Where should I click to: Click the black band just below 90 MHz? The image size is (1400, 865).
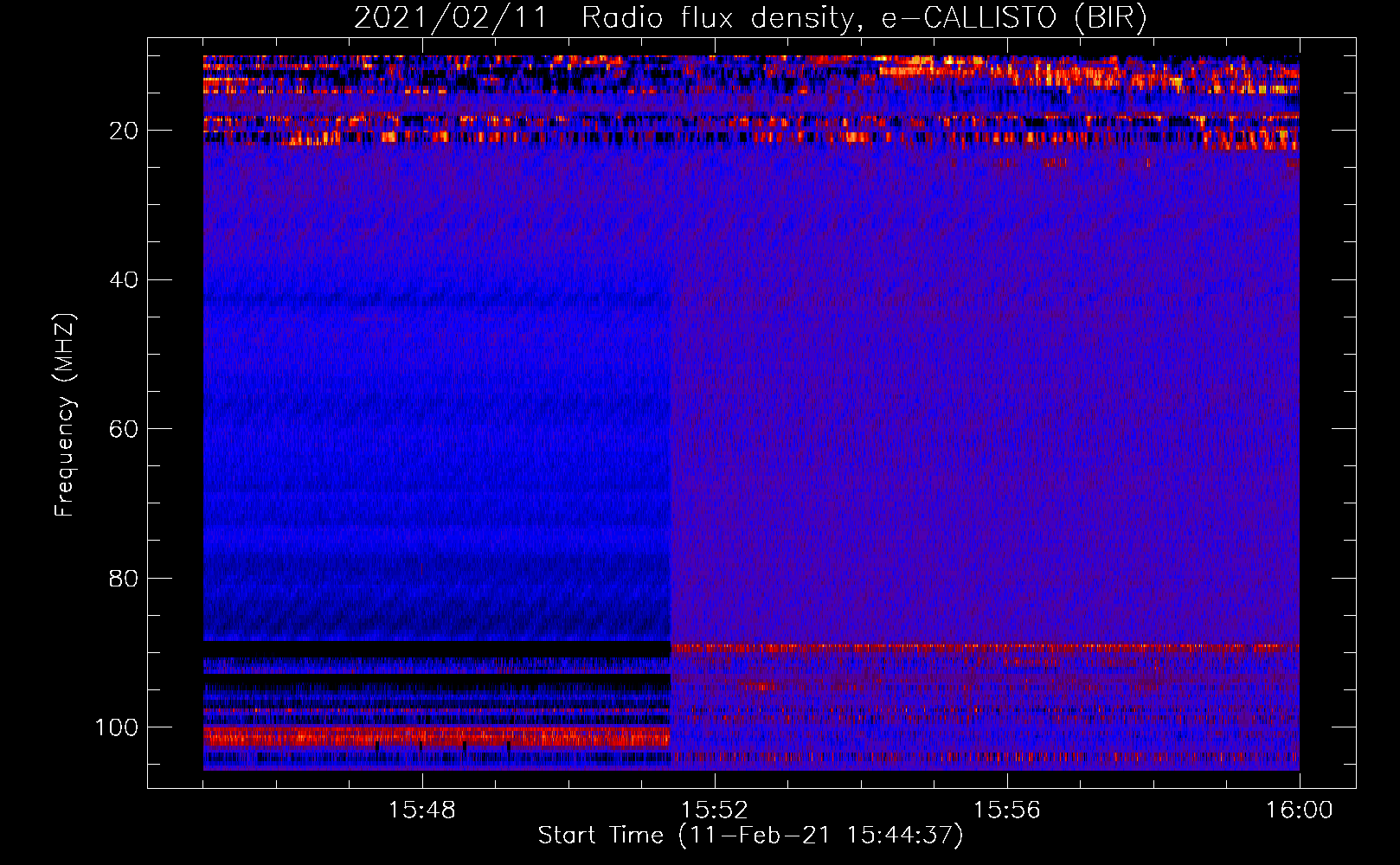click(x=437, y=649)
